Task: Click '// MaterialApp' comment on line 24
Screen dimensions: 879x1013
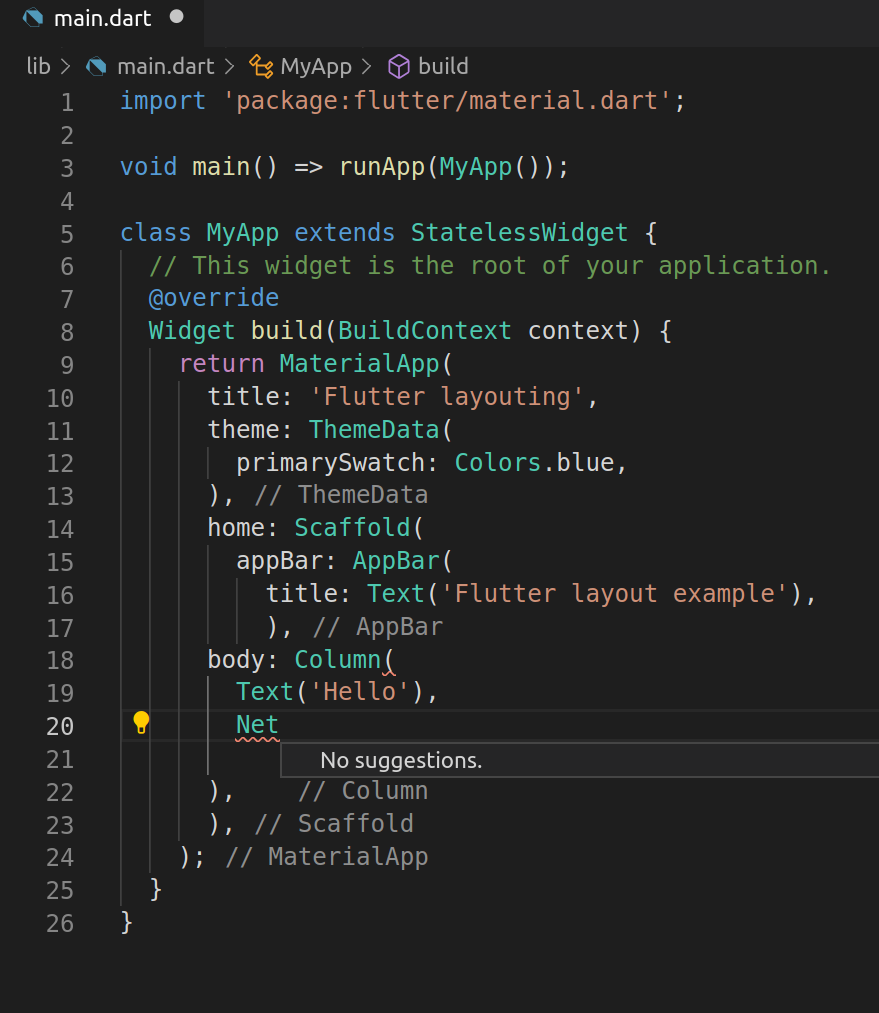Action: point(327,857)
